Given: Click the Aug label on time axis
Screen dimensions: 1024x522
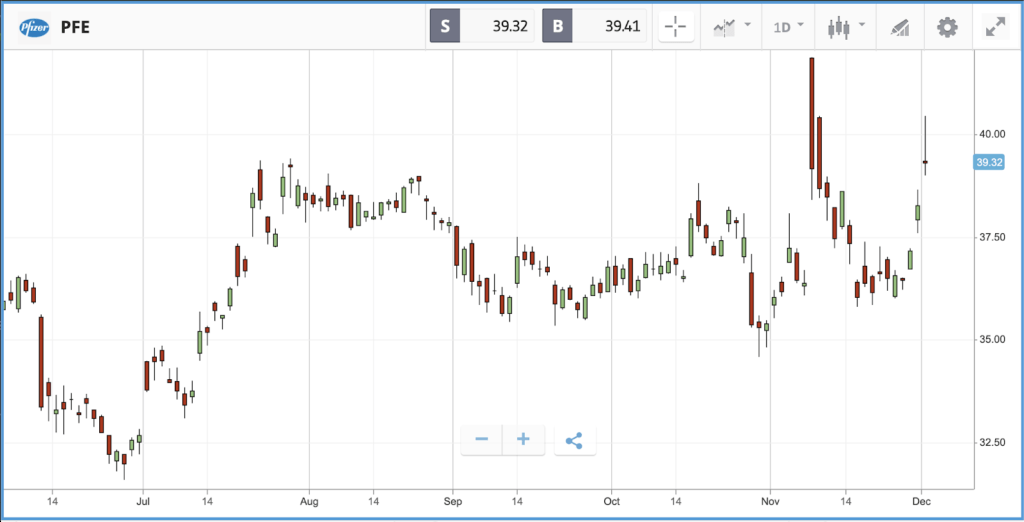Looking at the screenshot, I should [x=309, y=501].
